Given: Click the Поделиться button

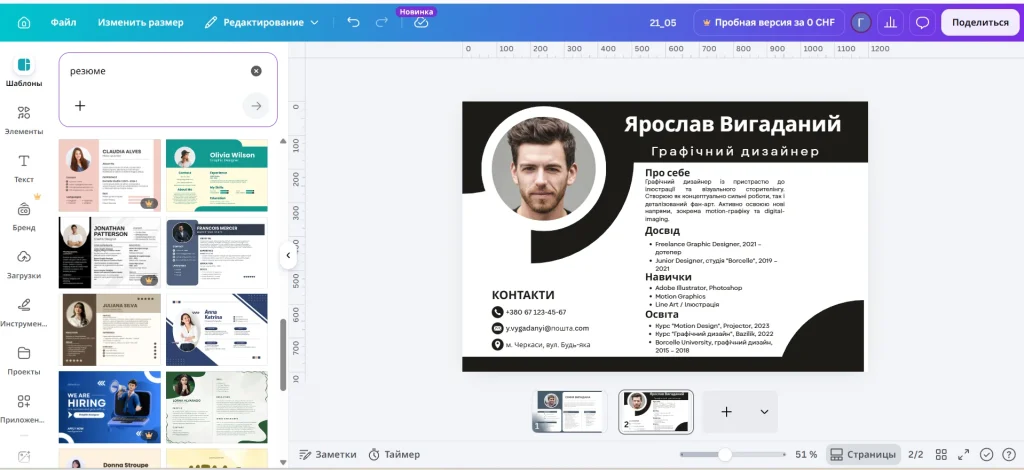Looking at the screenshot, I should 980,22.
